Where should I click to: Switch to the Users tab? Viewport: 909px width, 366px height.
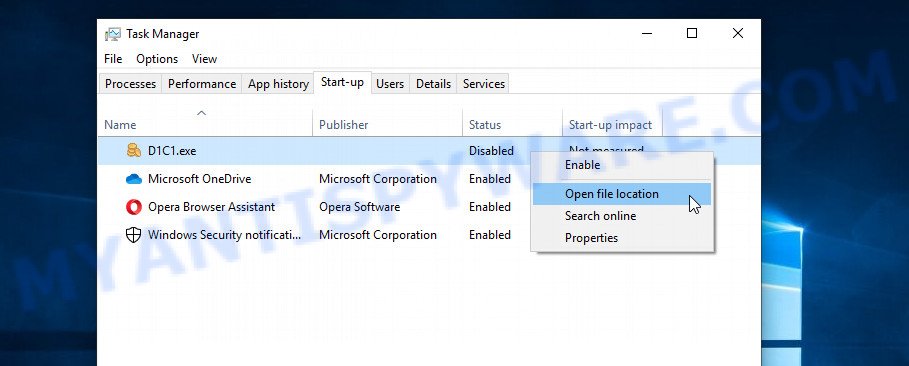point(390,84)
